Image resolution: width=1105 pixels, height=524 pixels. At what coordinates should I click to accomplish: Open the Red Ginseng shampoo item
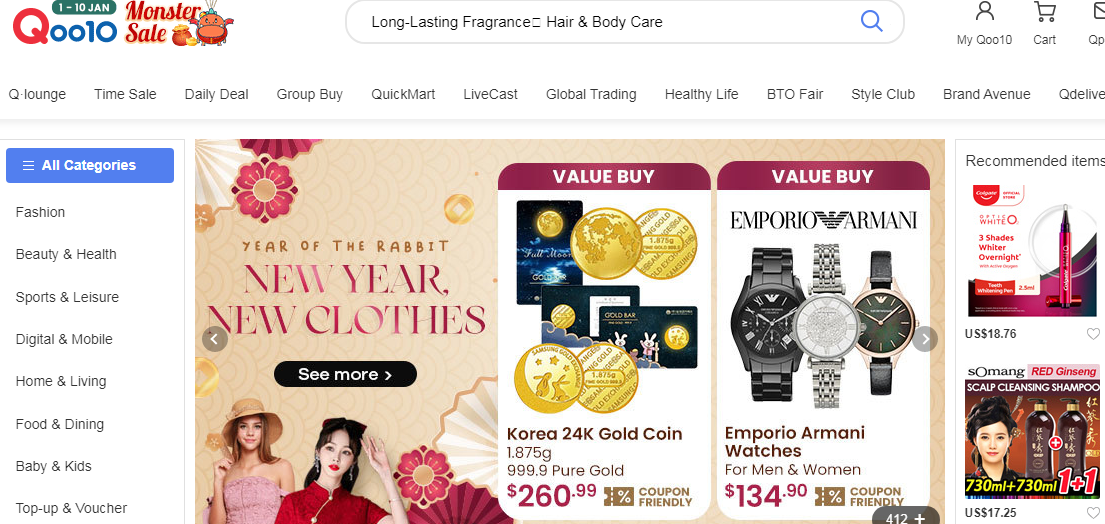click(1032, 431)
